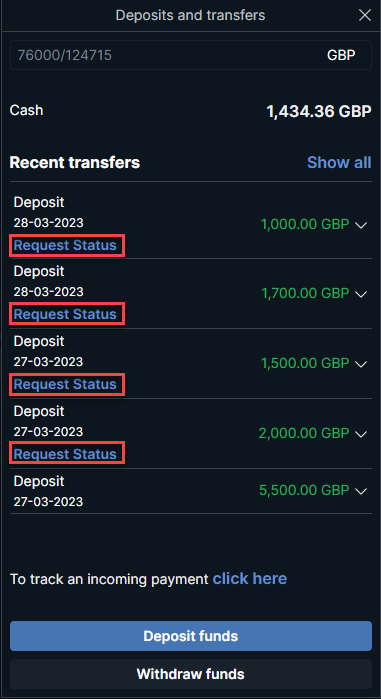Open Request Status for 1,500.00 GBP deposit
The height and width of the screenshot is (699, 381).
tap(65, 384)
